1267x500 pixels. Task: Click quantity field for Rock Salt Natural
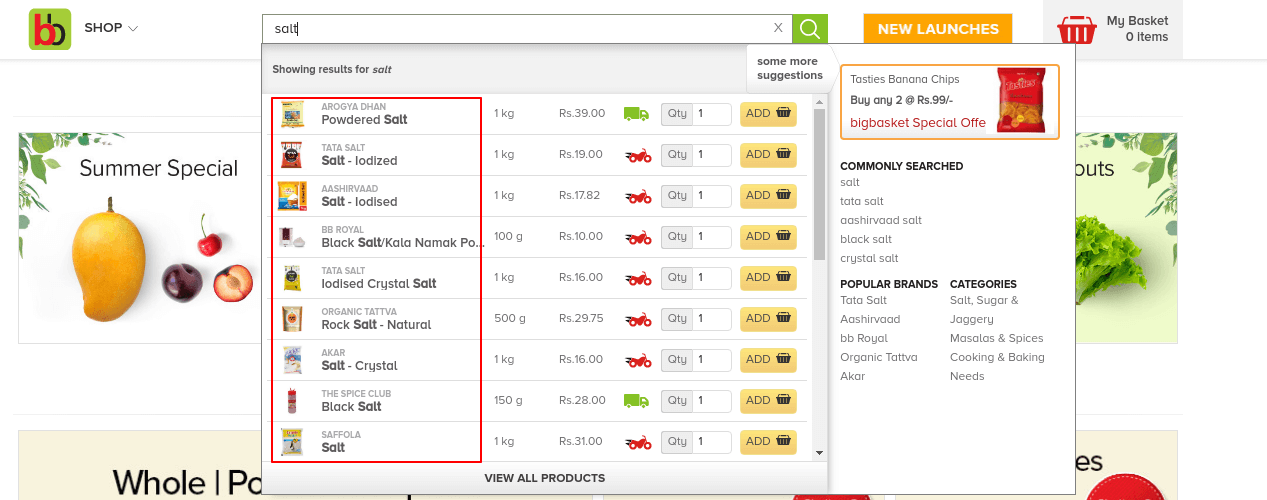click(714, 319)
